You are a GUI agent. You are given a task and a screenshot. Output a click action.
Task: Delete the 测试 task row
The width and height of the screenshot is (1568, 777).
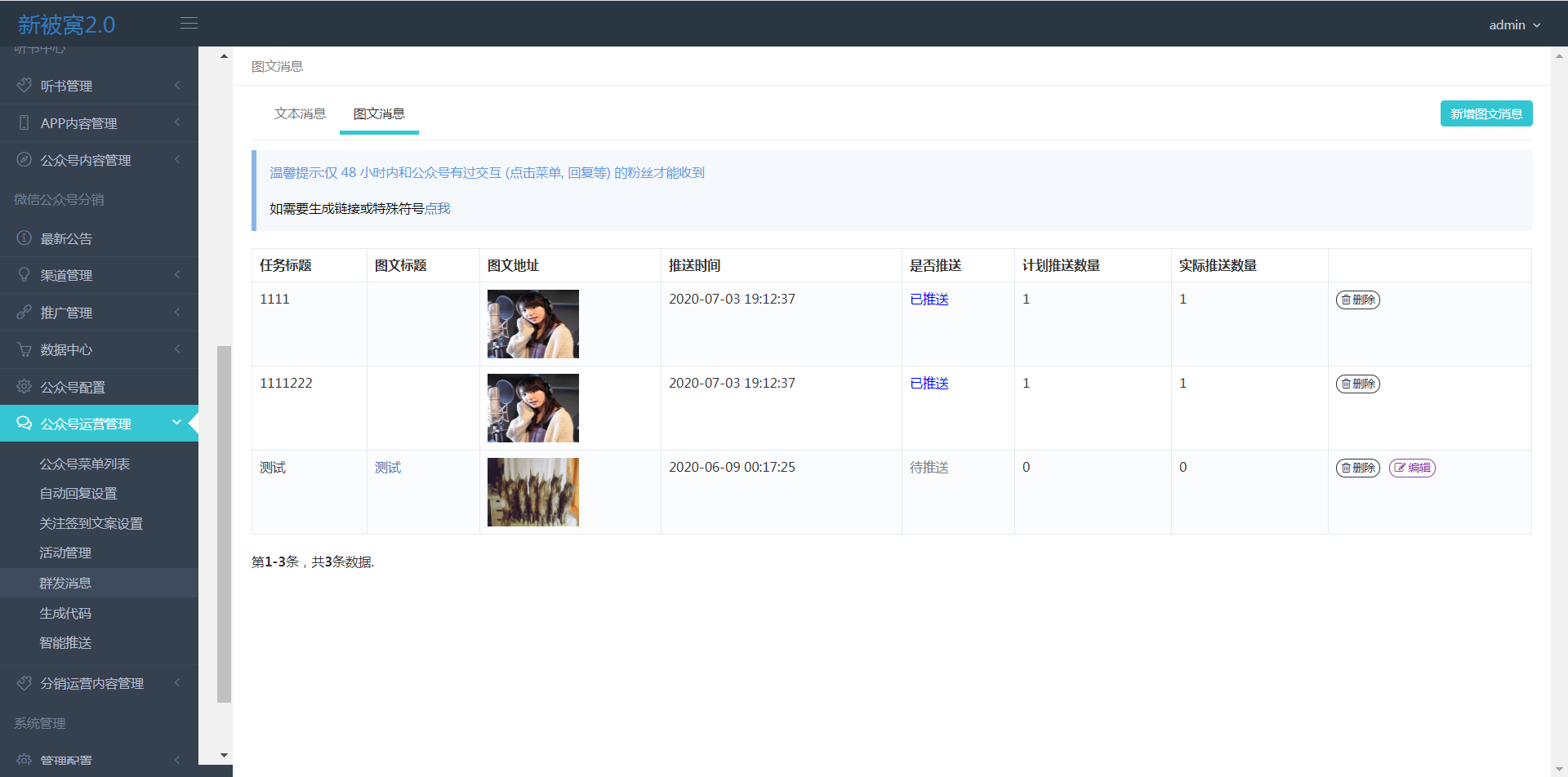[1358, 468]
